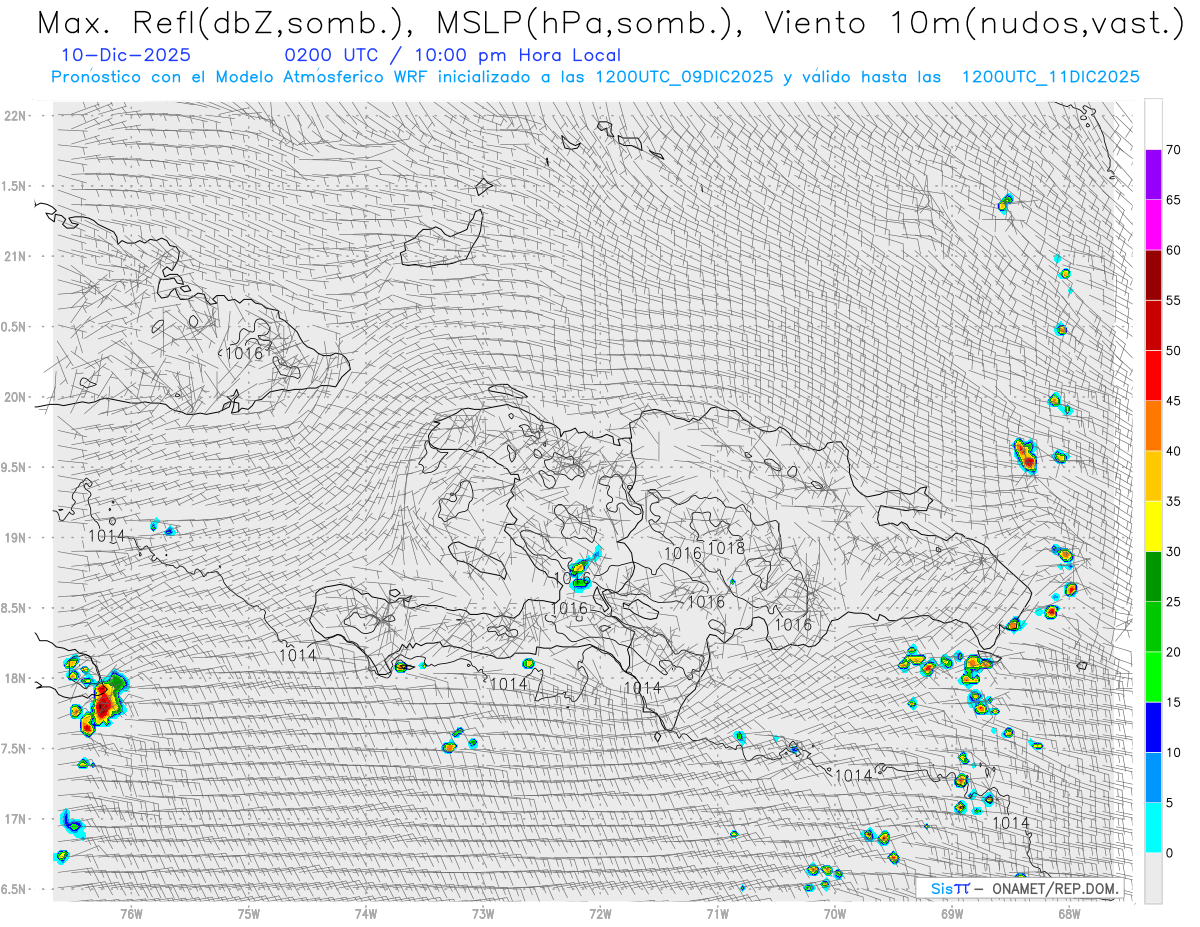Screen dimensions: 1200x927
Task: Click the magenta 60-65 dBZ colorbar segment
Action: coord(1153,225)
